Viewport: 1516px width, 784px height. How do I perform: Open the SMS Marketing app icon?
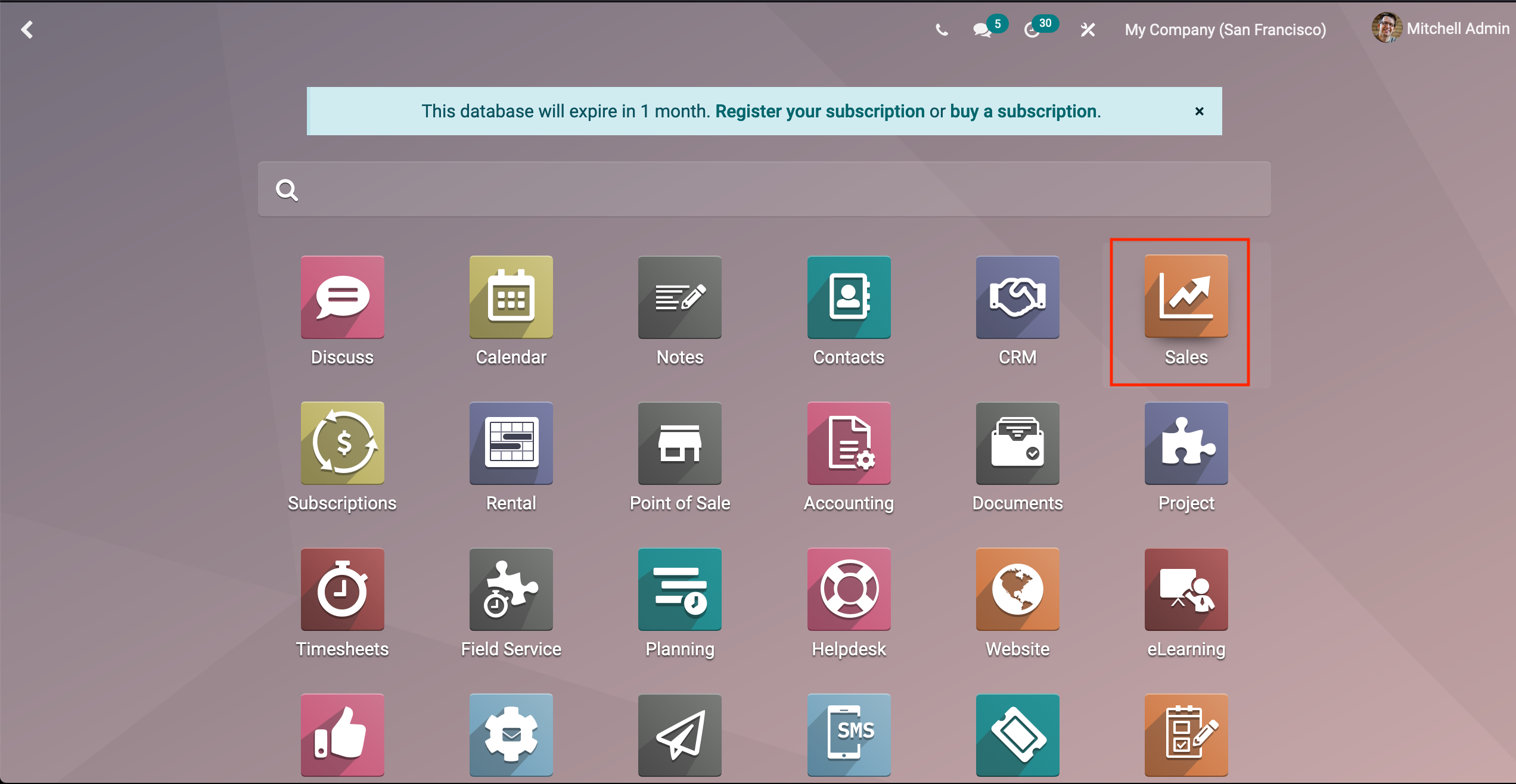tap(849, 735)
